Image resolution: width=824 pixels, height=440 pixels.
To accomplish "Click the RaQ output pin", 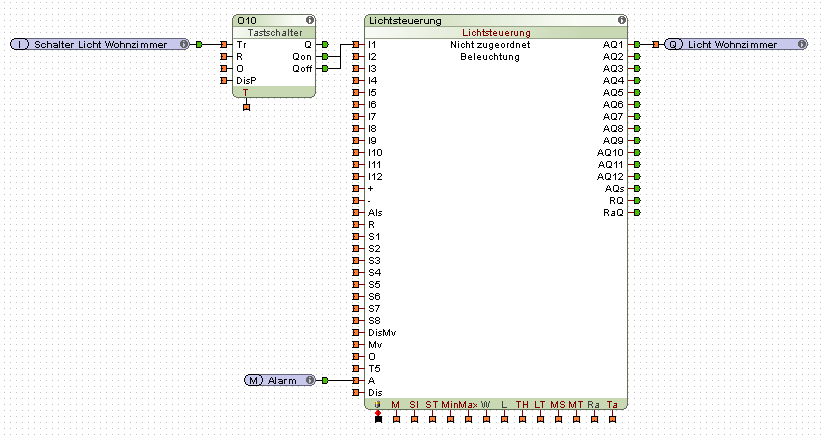I will coord(637,213).
